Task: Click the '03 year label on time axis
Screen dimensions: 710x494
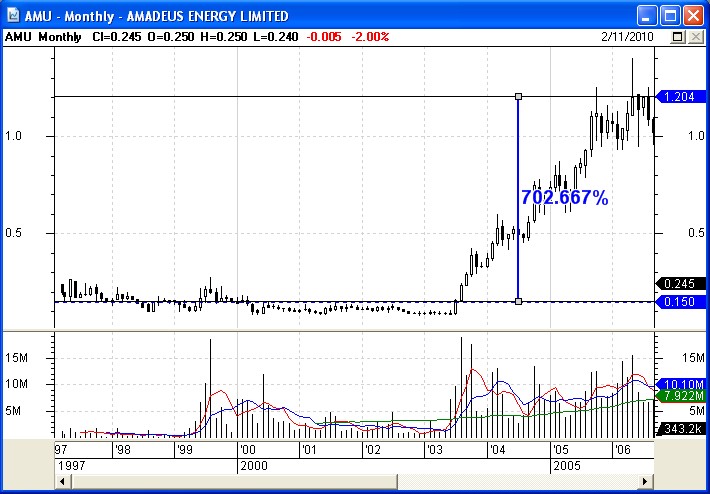Action: [434, 450]
